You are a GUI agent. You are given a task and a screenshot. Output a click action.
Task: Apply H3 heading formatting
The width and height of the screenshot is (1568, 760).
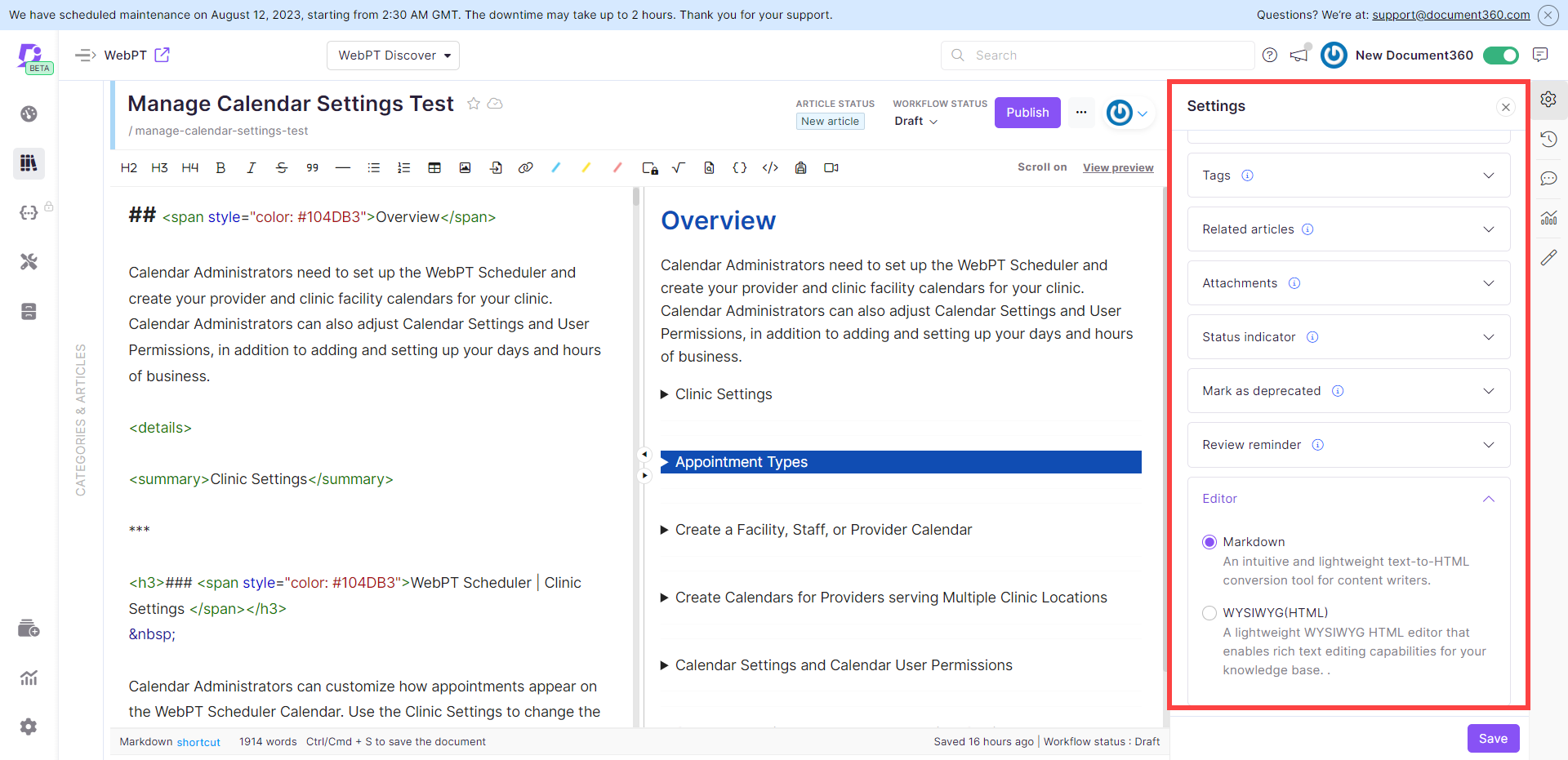tap(159, 168)
